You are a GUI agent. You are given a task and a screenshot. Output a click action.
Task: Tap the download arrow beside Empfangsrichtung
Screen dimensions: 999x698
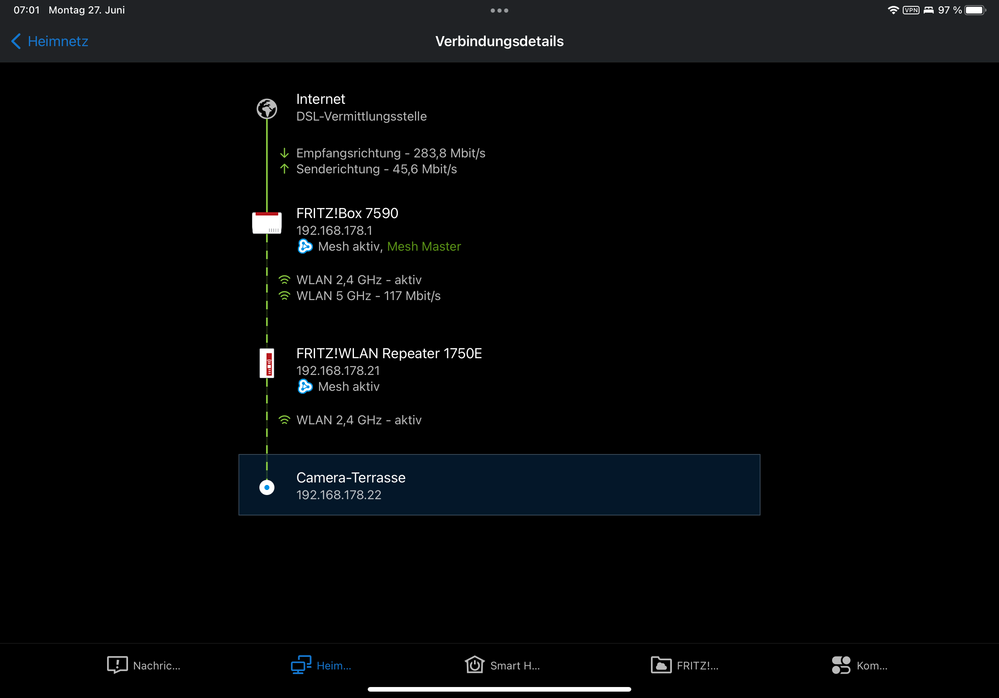pos(284,154)
